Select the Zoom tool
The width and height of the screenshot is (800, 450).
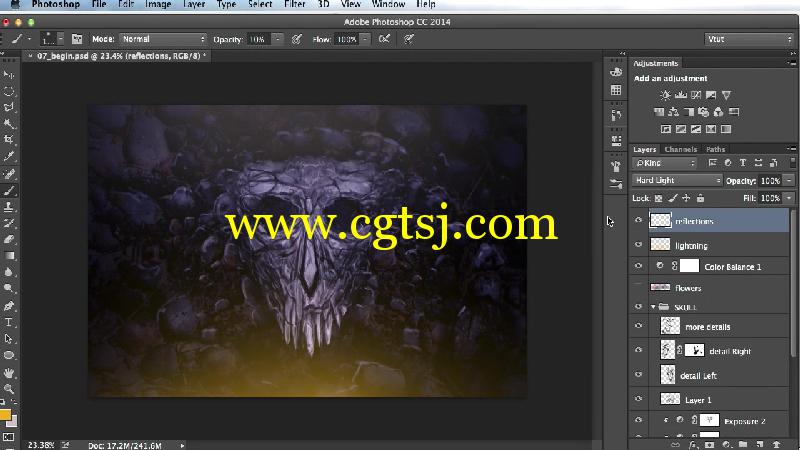[x=9, y=389]
